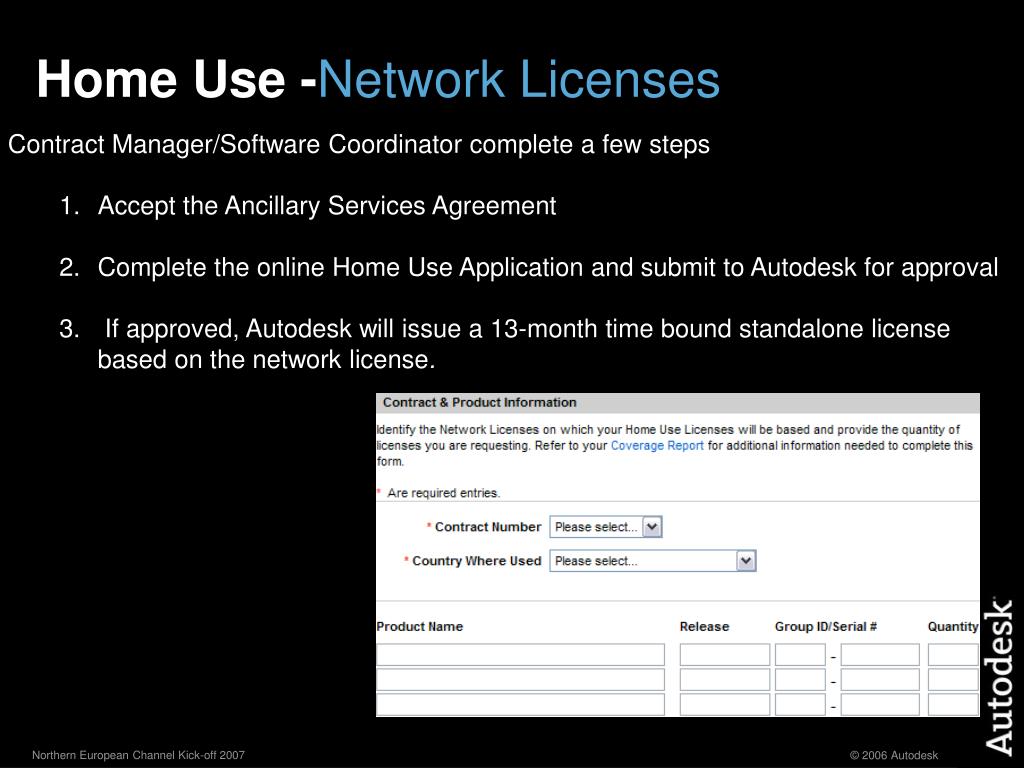Screen dimensions: 1024x768
Task: Click the "Are required entries." note
Action: [x=443, y=493]
